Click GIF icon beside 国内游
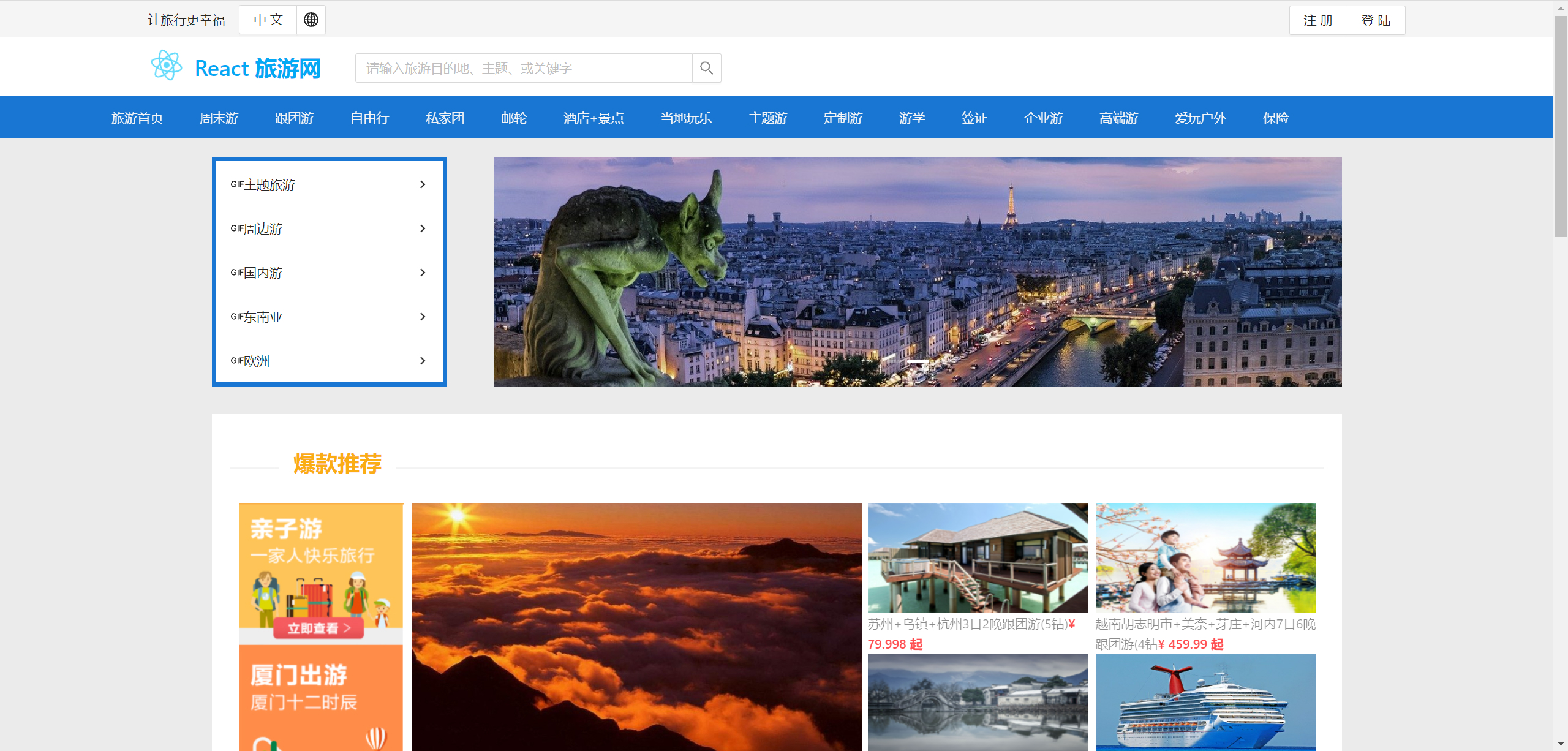Screen dimensions: 1568x751 pyautogui.click(x=237, y=273)
